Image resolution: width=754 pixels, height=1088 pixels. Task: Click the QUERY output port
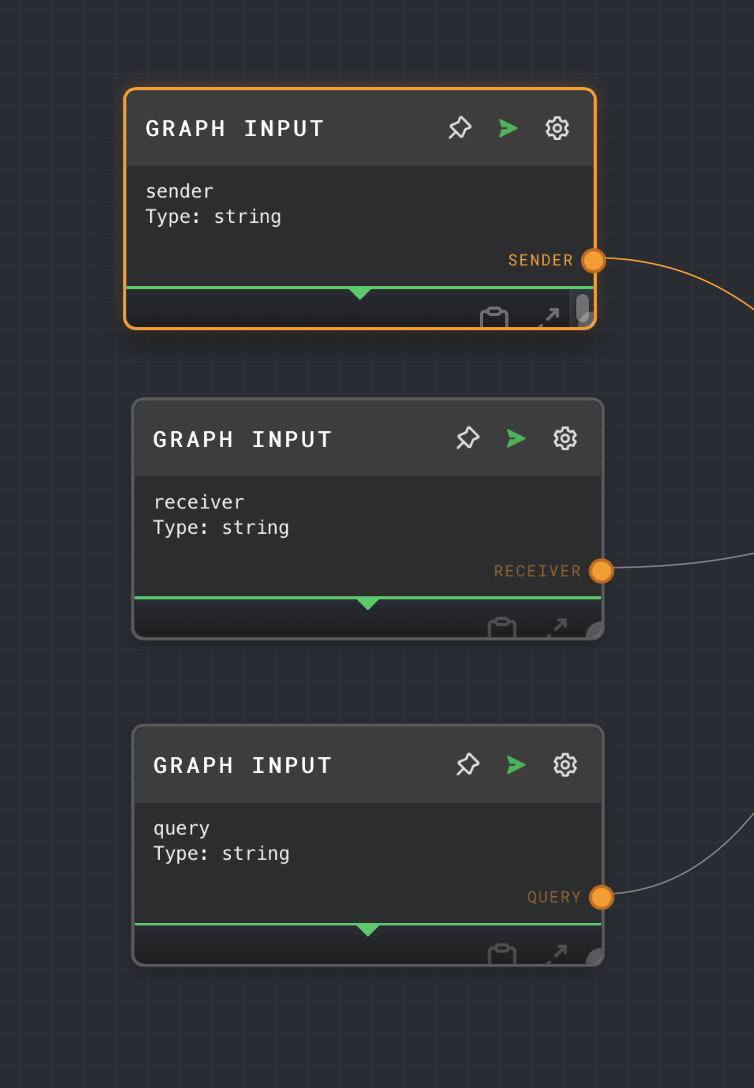click(601, 897)
